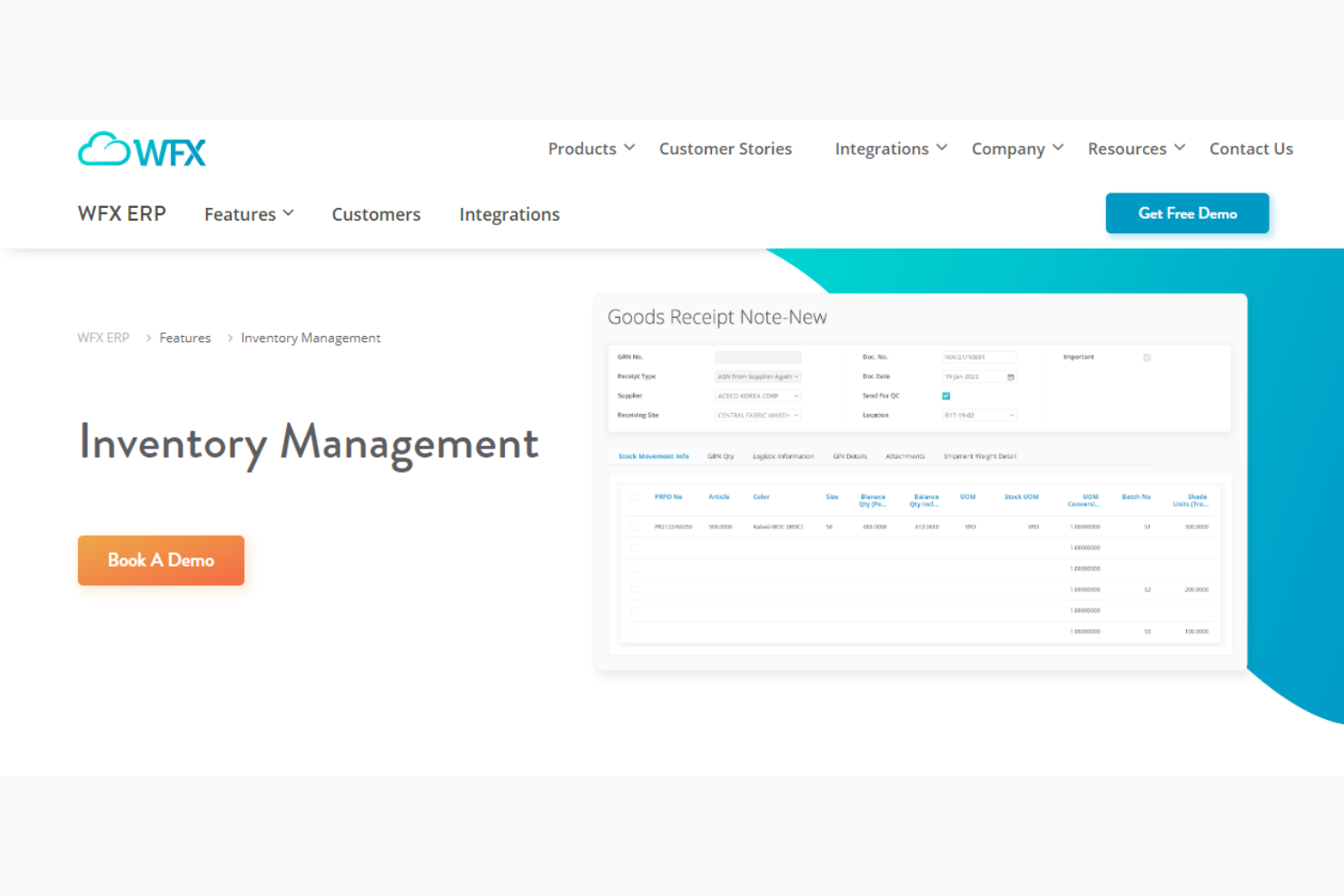Open the Integrations link beside Customers
The image size is (1344, 896).
point(509,214)
